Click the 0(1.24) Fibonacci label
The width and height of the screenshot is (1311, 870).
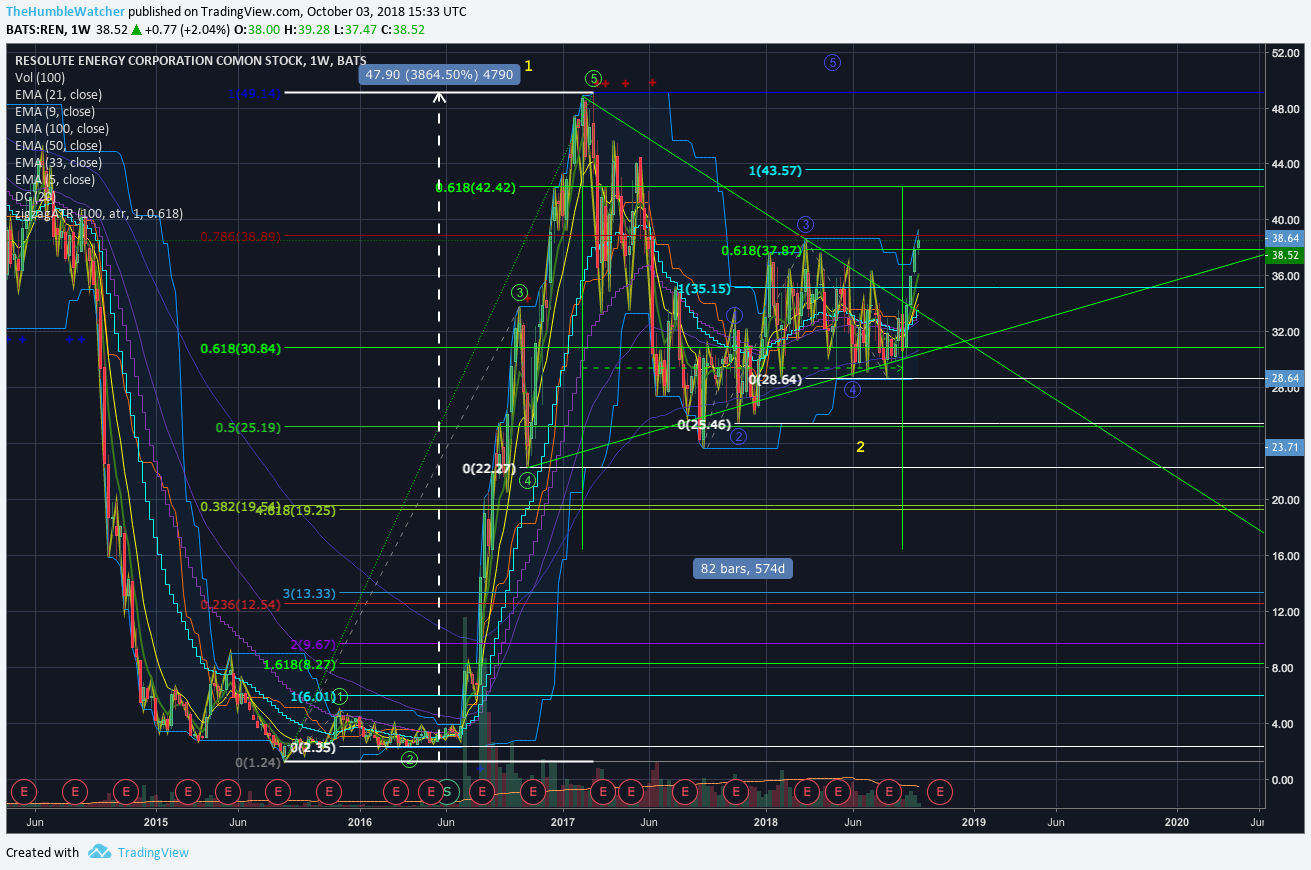[x=259, y=762]
